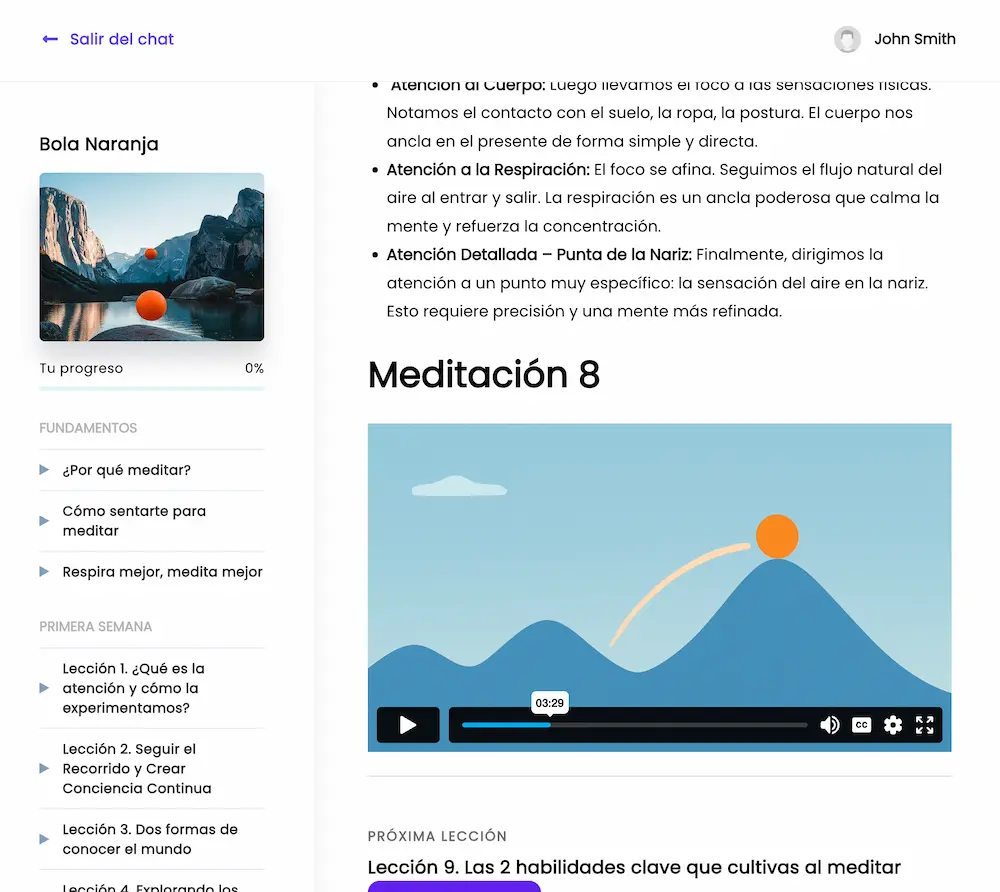This screenshot has height=892, width=1000.
Task: Expand Cómo sentarte para meditar lesson
Action: pos(134,520)
